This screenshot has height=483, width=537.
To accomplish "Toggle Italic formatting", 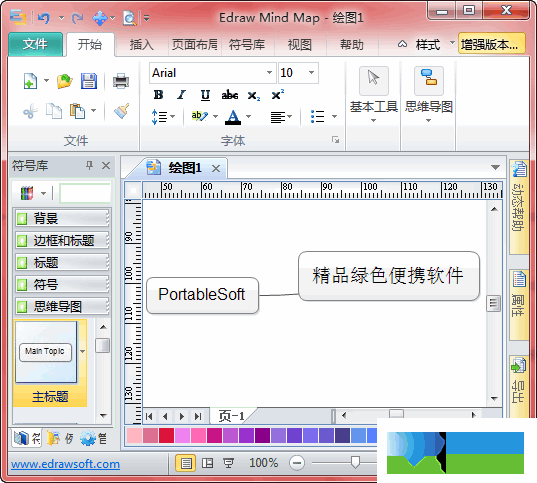I will pos(182,95).
